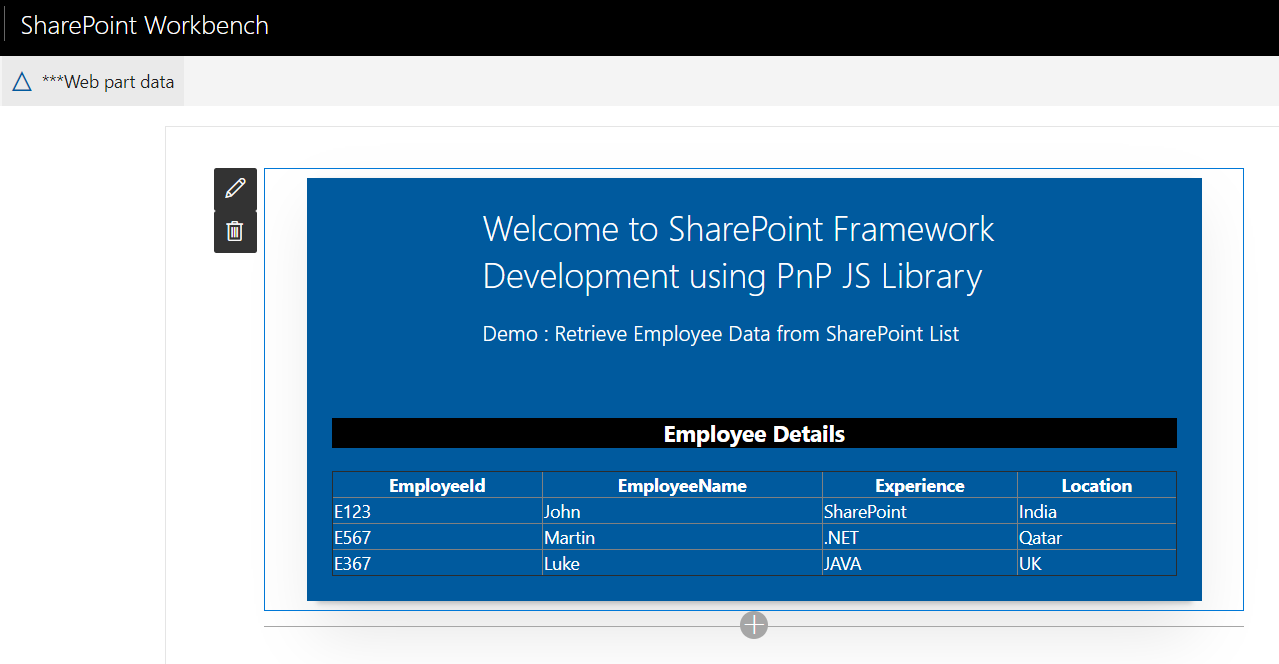Viewport: 1279px width, 664px height.
Task: Click the UK location cell
Action: 1097,563
